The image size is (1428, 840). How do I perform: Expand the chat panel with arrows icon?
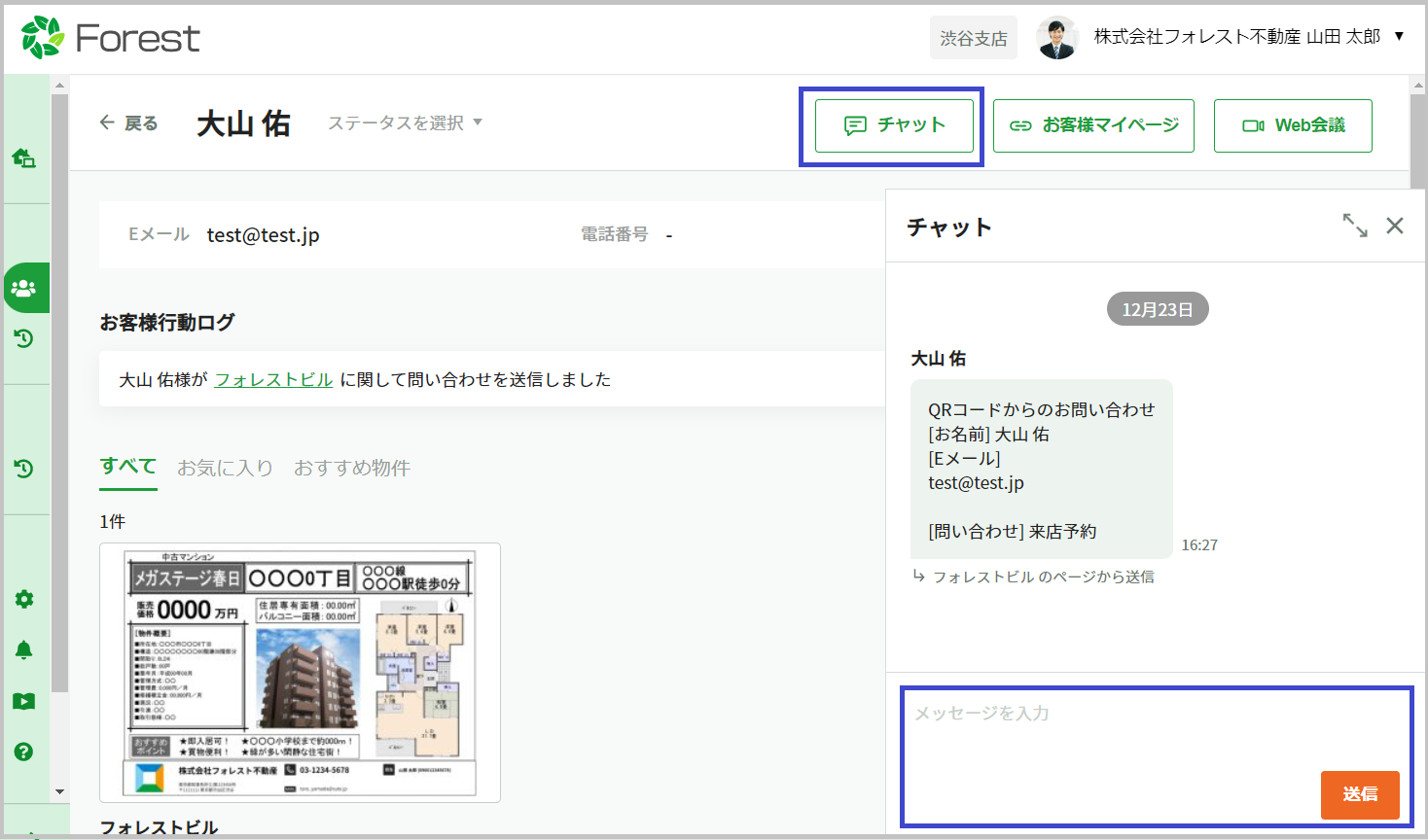(x=1355, y=226)
